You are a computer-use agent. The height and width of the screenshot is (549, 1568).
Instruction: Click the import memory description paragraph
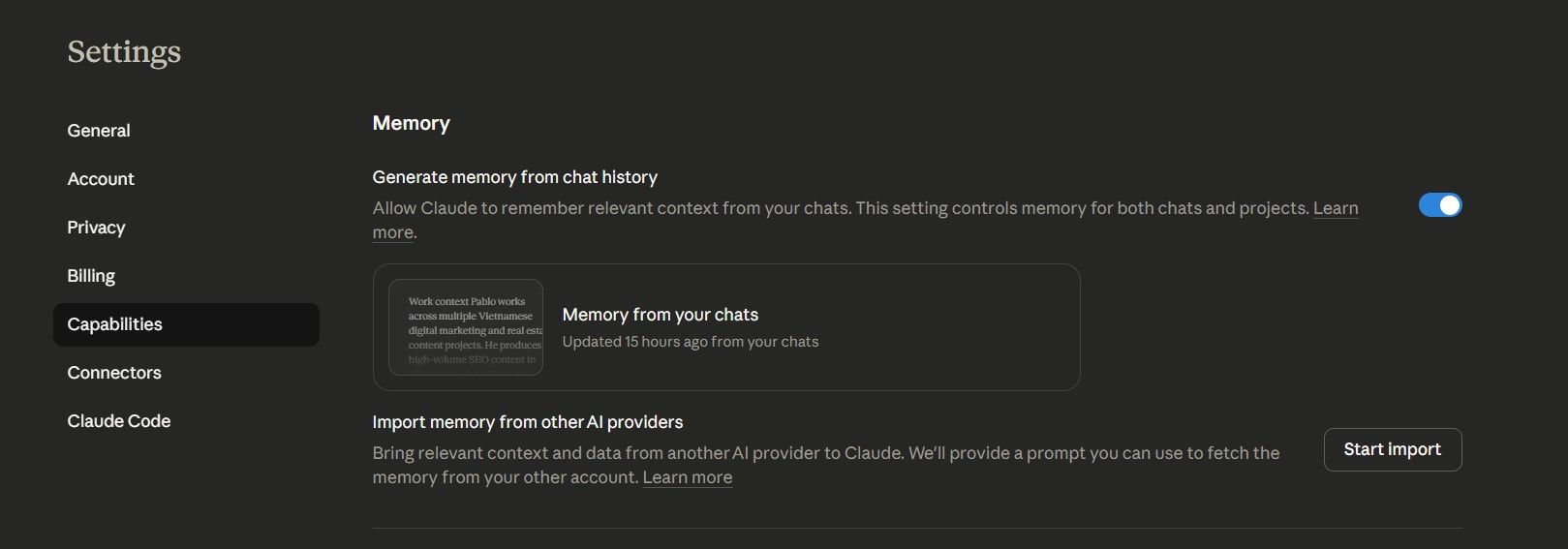click(x=825, y=453)
